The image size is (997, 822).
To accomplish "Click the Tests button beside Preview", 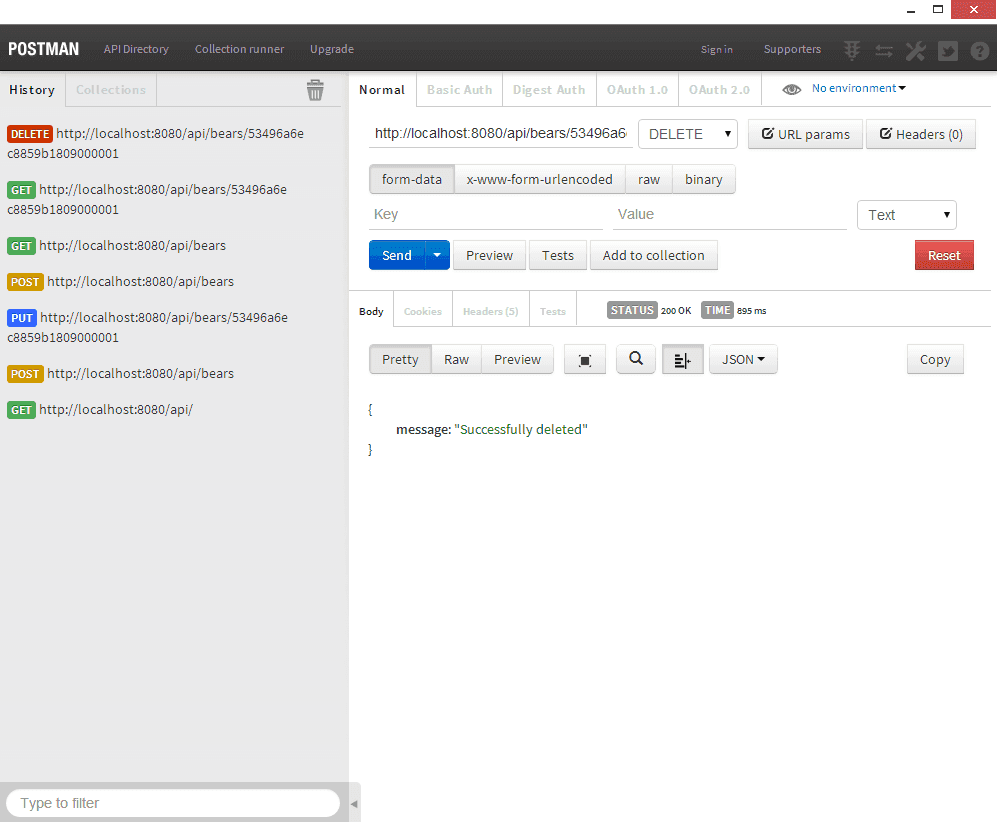I will (x=558, y=255).
